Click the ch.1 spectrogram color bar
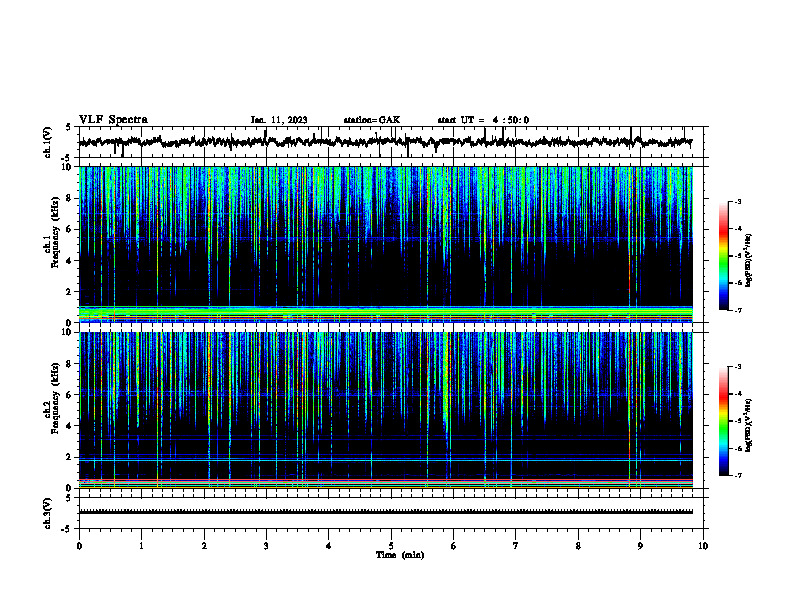This screenshot has width=792, height=612. tap(723, 256)
